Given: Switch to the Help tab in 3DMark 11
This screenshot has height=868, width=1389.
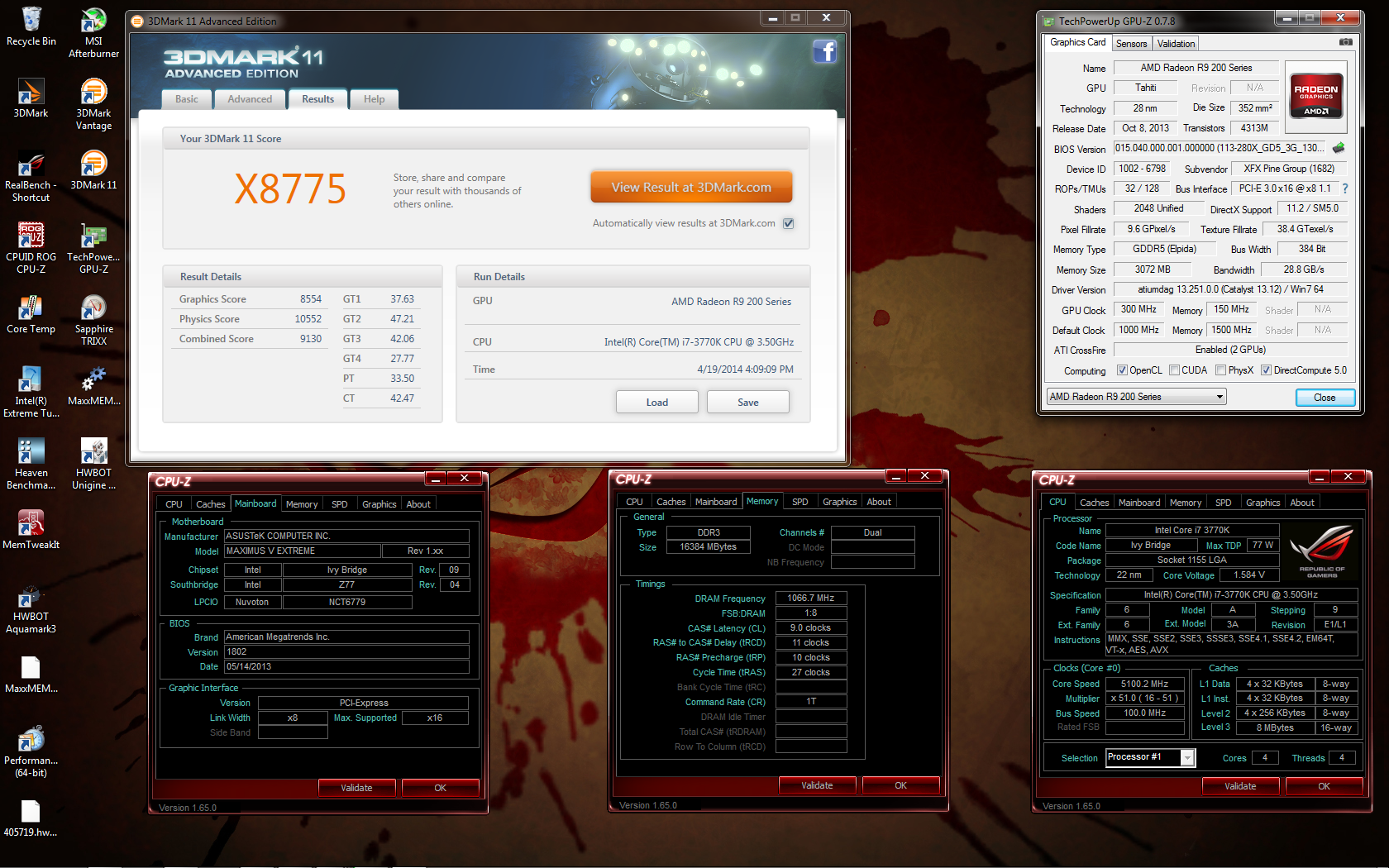Looking at the screenshot, I should (374, 99).
